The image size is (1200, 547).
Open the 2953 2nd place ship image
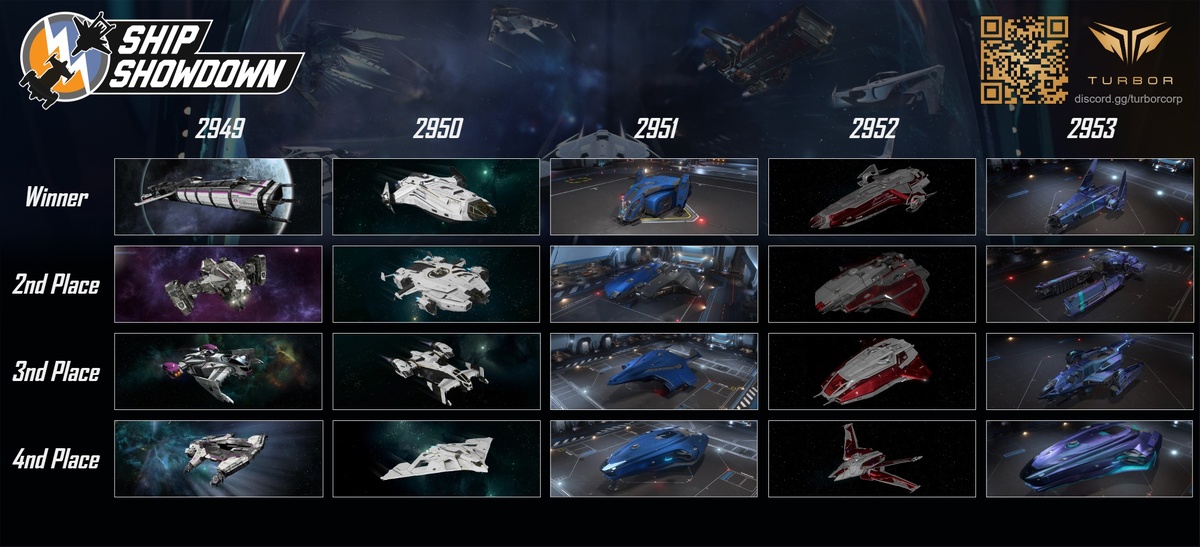pyautogui.click(x=1090, y=284)
